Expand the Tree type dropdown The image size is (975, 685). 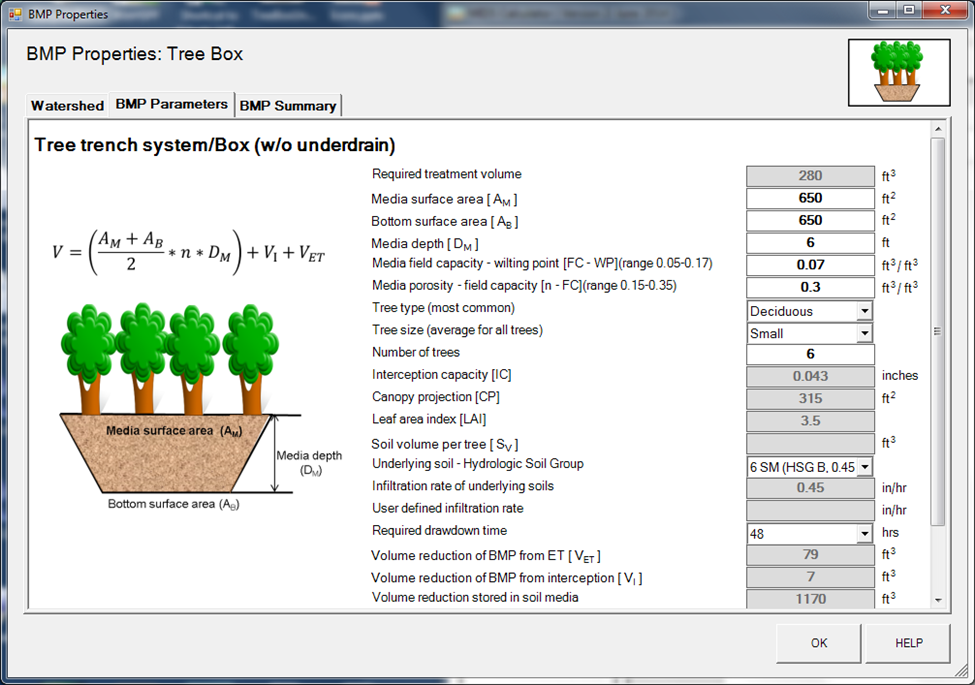(x=864, y=311)
